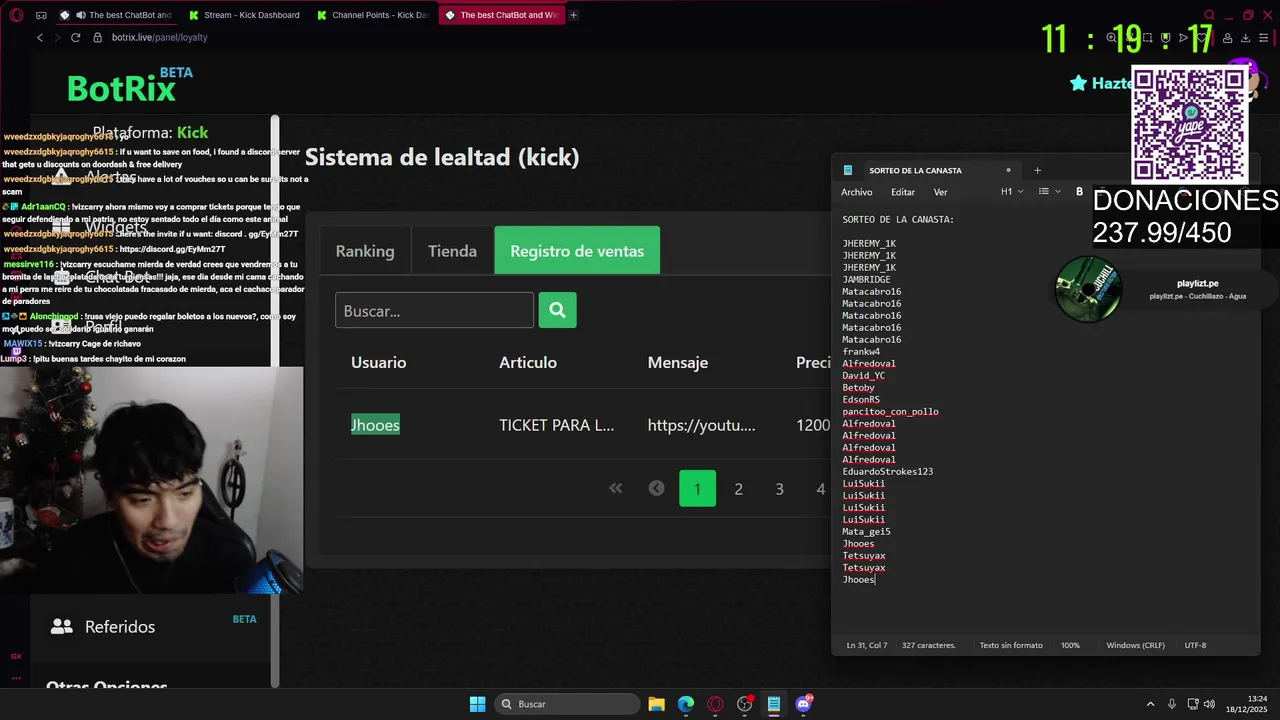
Task: Open Opera from the taskbar
Action: pyautogui.click(x=715, y=704)
